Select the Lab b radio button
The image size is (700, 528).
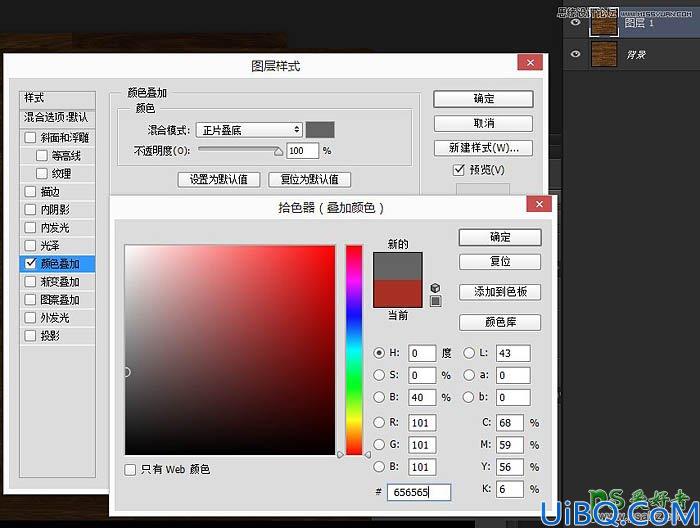469,397
